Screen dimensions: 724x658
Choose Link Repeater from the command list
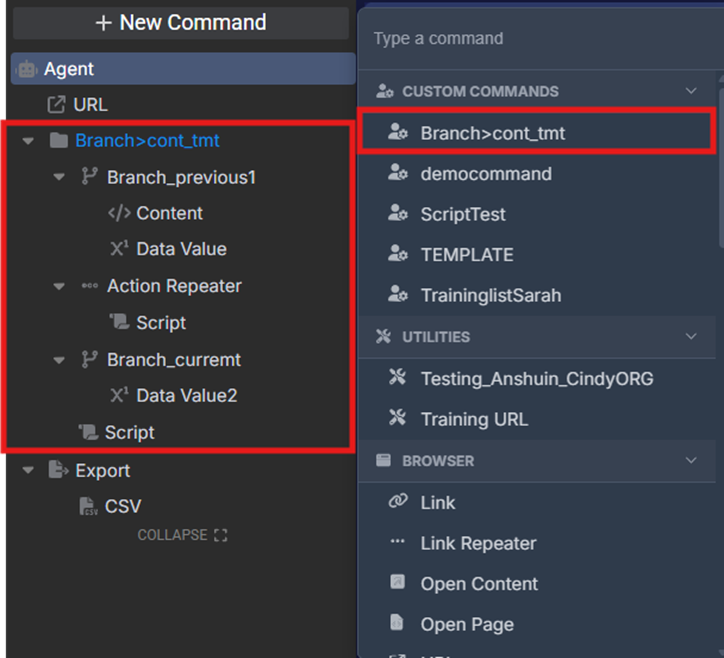pos(478,543)
